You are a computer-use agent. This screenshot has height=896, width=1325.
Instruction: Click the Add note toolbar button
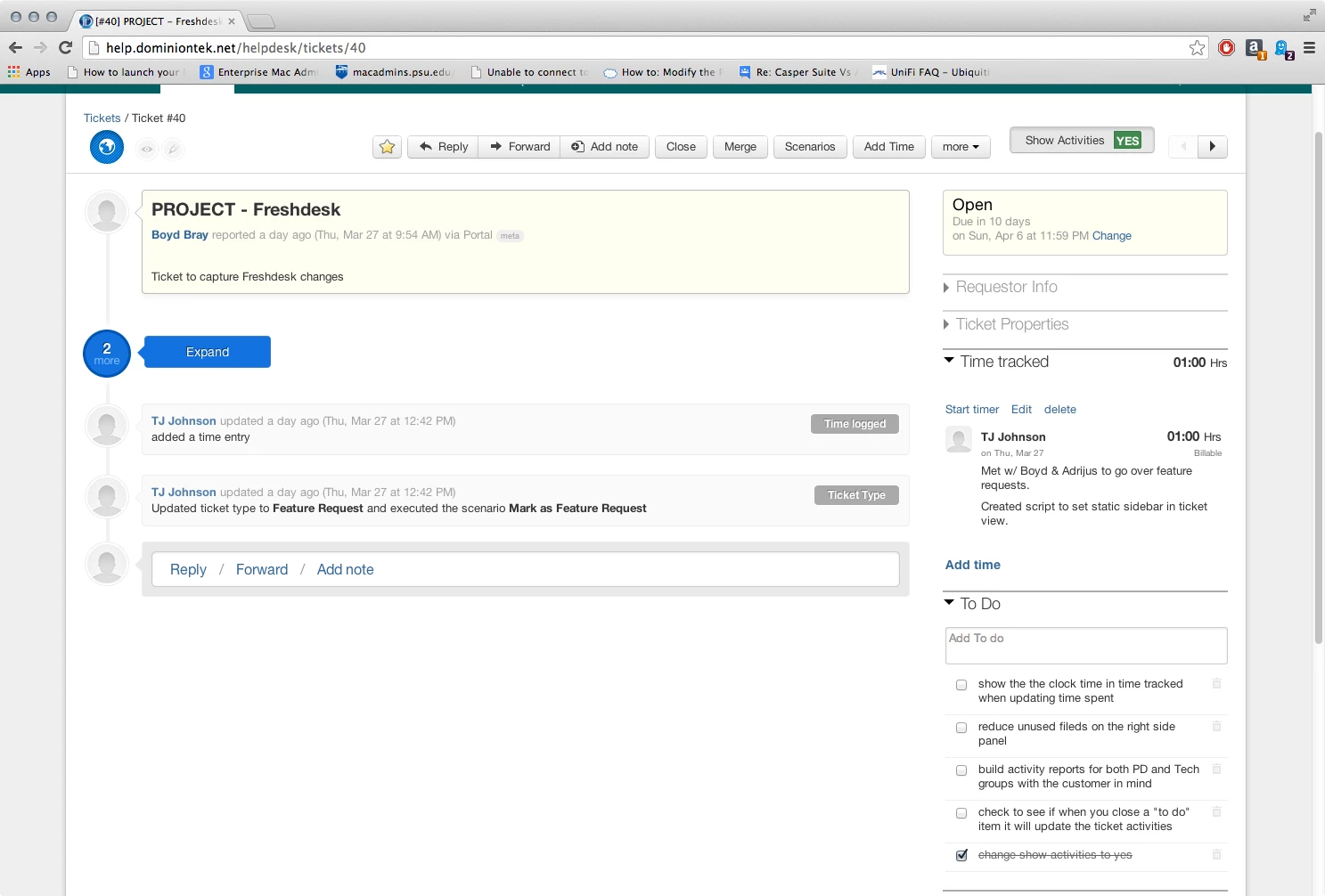pos(604,147)
